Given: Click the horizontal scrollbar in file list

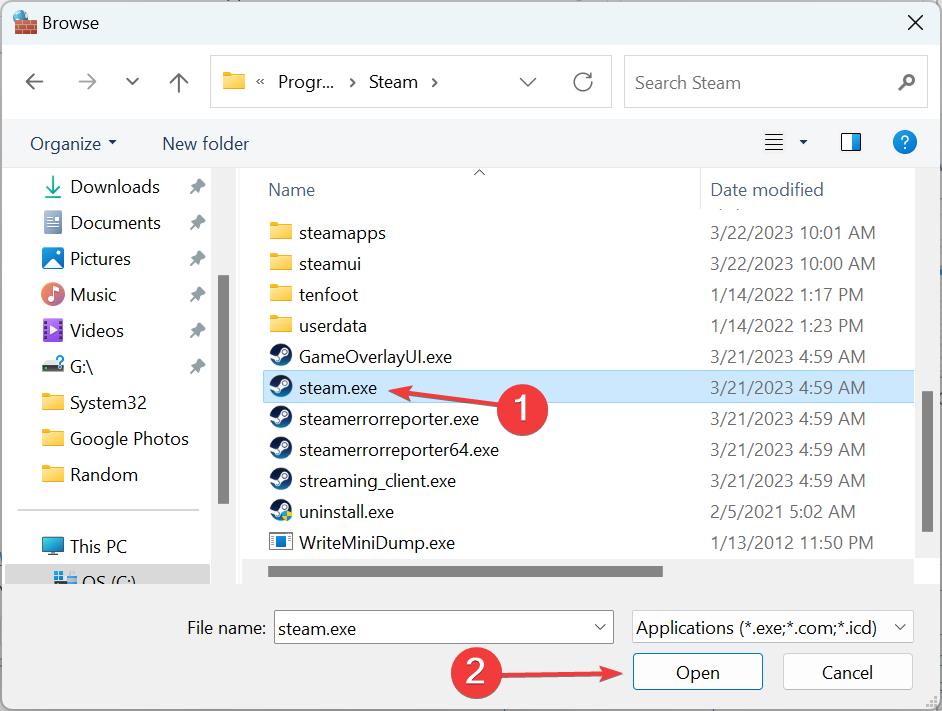Looking at the screenshot, I should pos(465,572).
